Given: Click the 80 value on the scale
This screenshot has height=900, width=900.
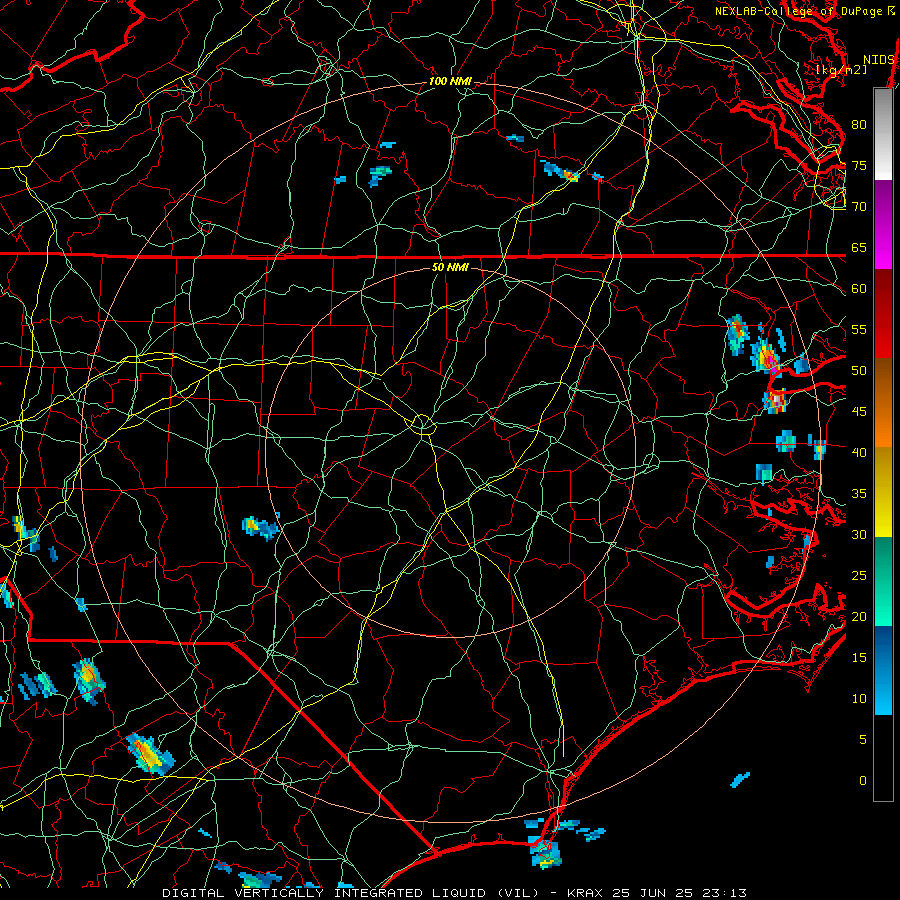Looking at the screenshot, I should (859, 125).
